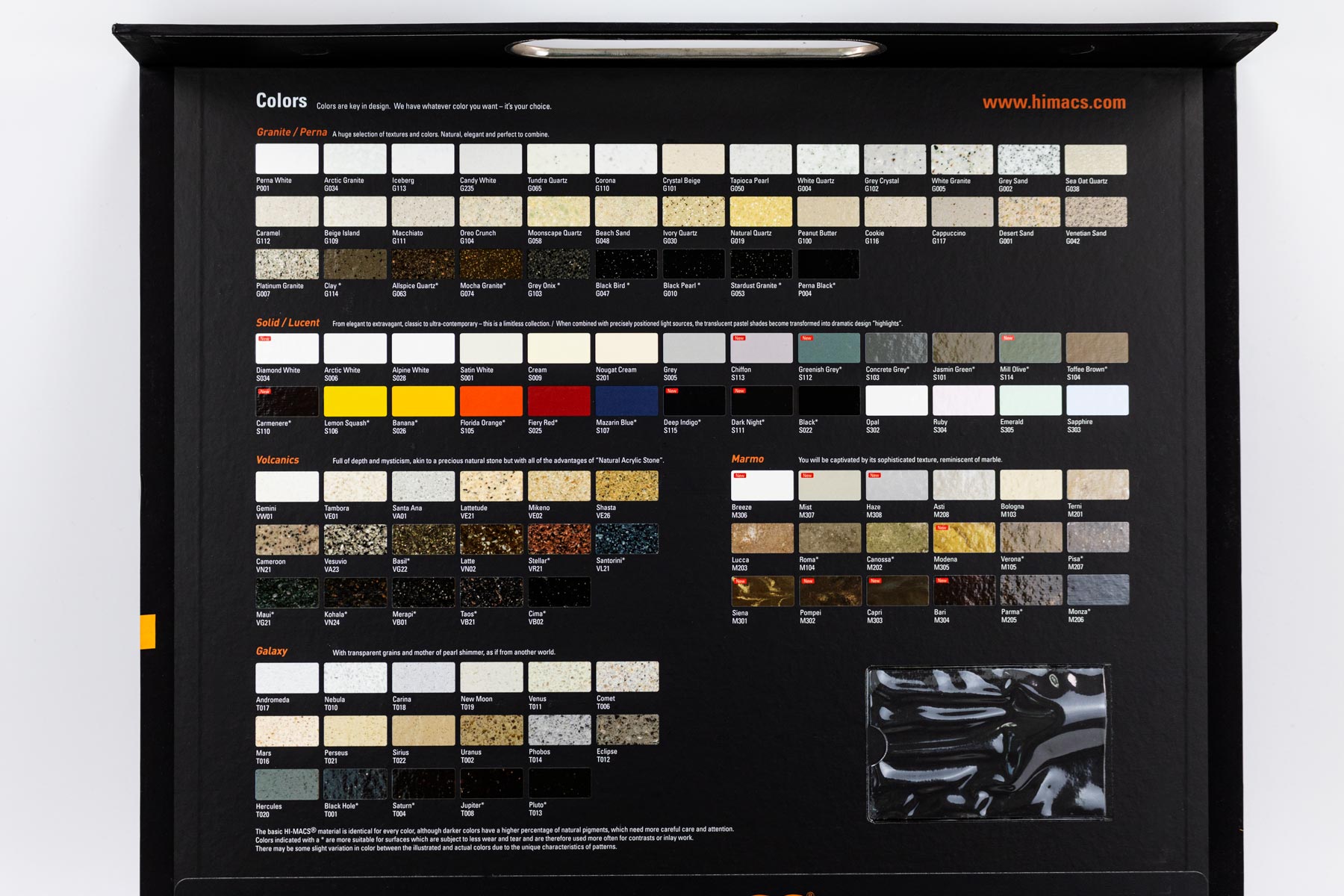1344x896 pixels.
Task: Click the Bologna M103 label
Action: point(1012,511)
